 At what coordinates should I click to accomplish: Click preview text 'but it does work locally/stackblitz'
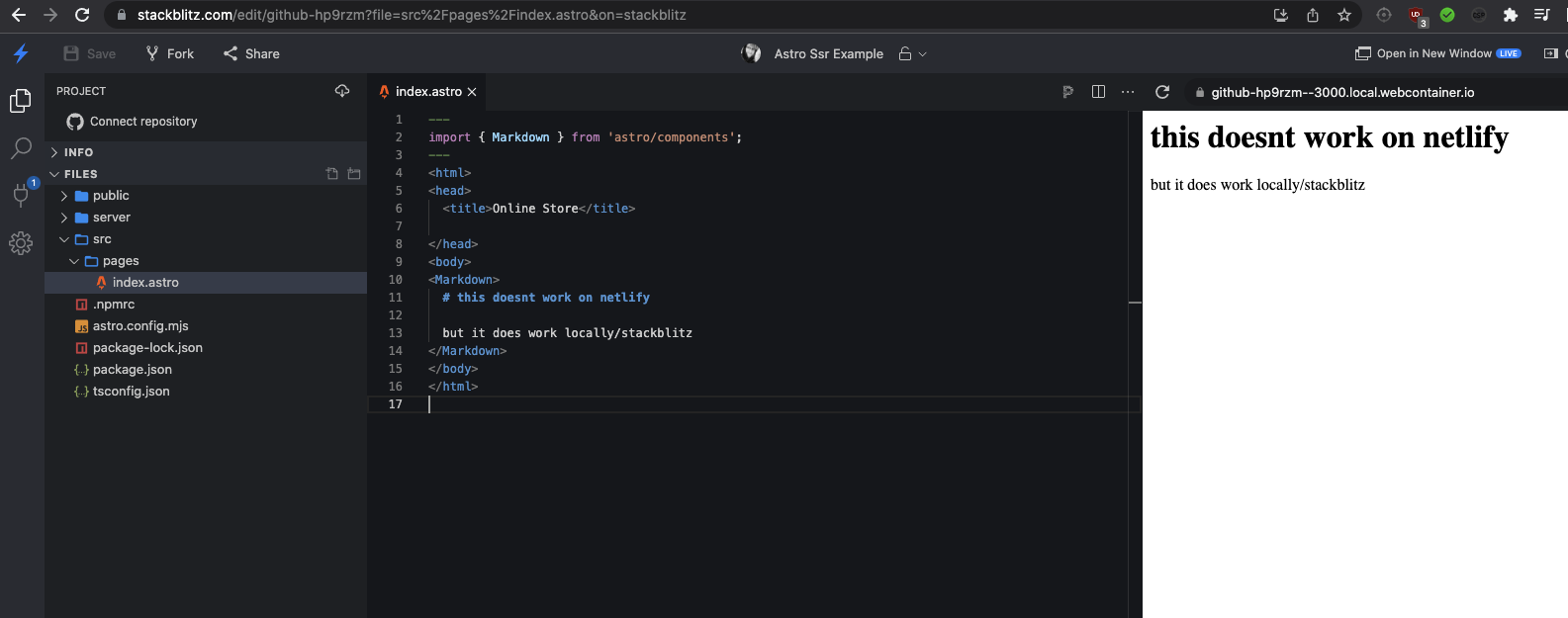pos(1257,185)
